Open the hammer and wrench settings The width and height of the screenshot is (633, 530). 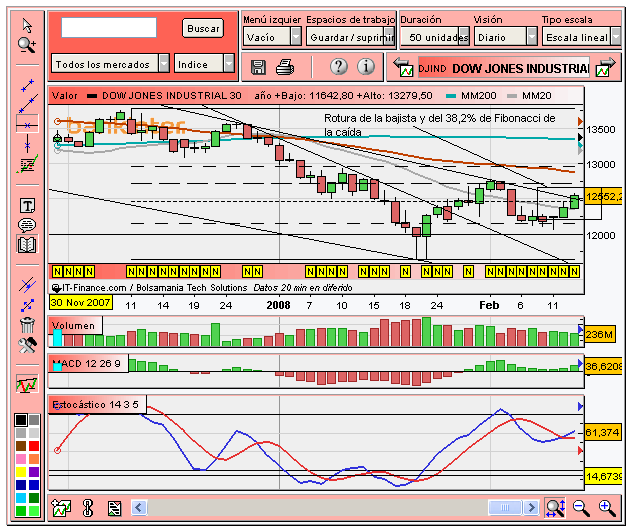point(27,345)
